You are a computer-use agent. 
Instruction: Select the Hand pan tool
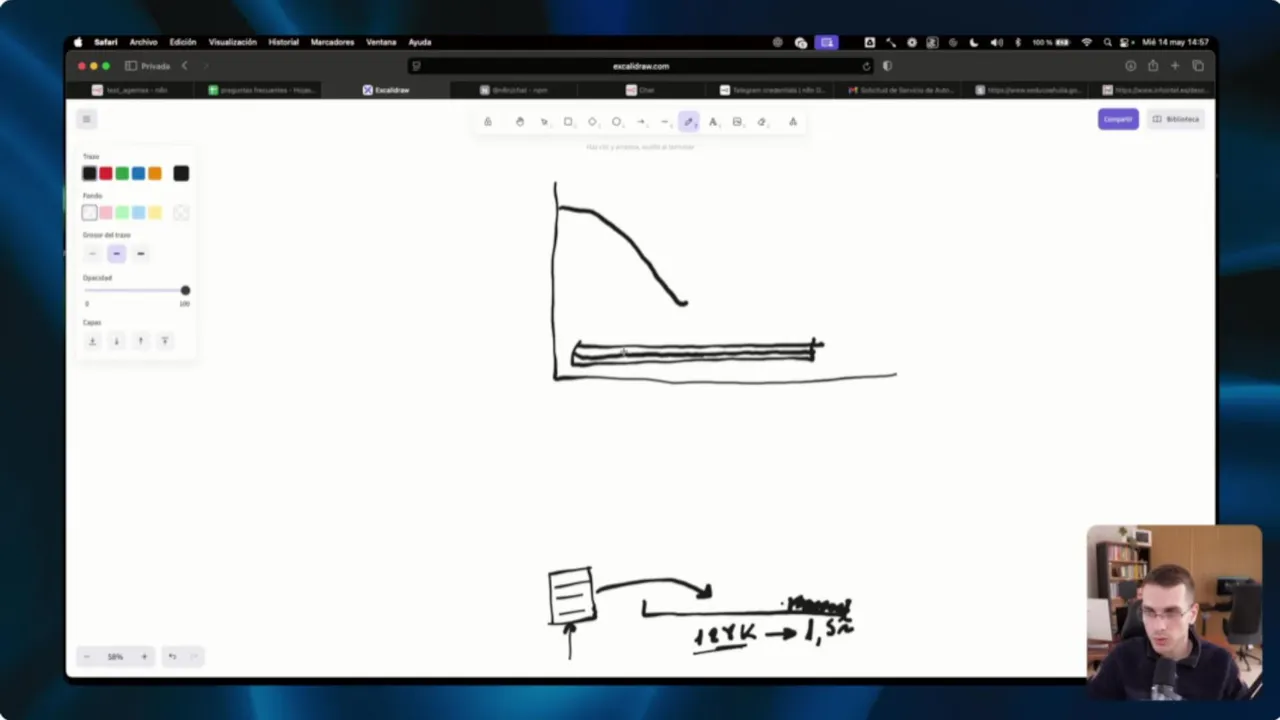point(519,122)
